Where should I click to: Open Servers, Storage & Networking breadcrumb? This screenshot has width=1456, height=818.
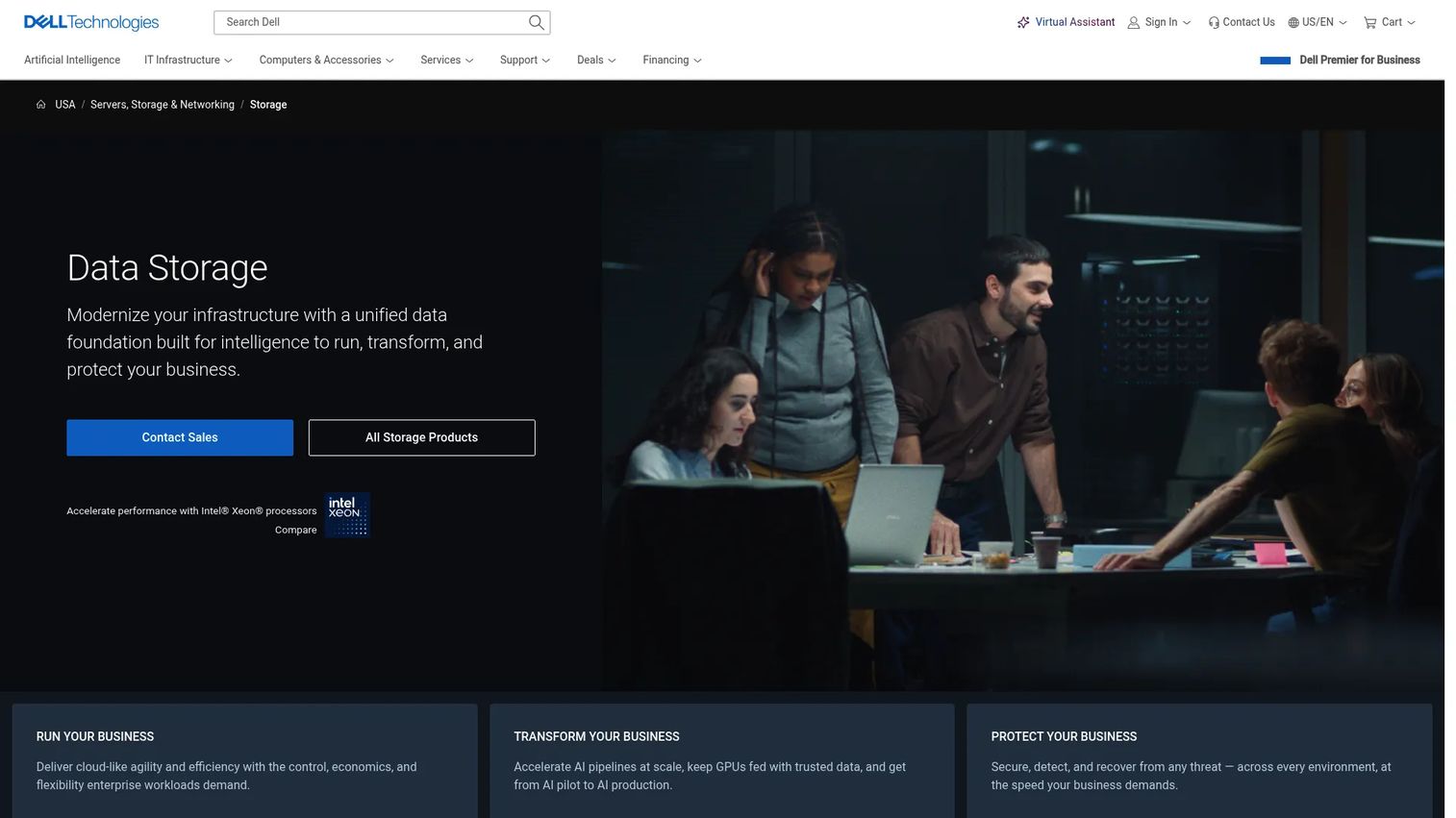click(163, 105)
